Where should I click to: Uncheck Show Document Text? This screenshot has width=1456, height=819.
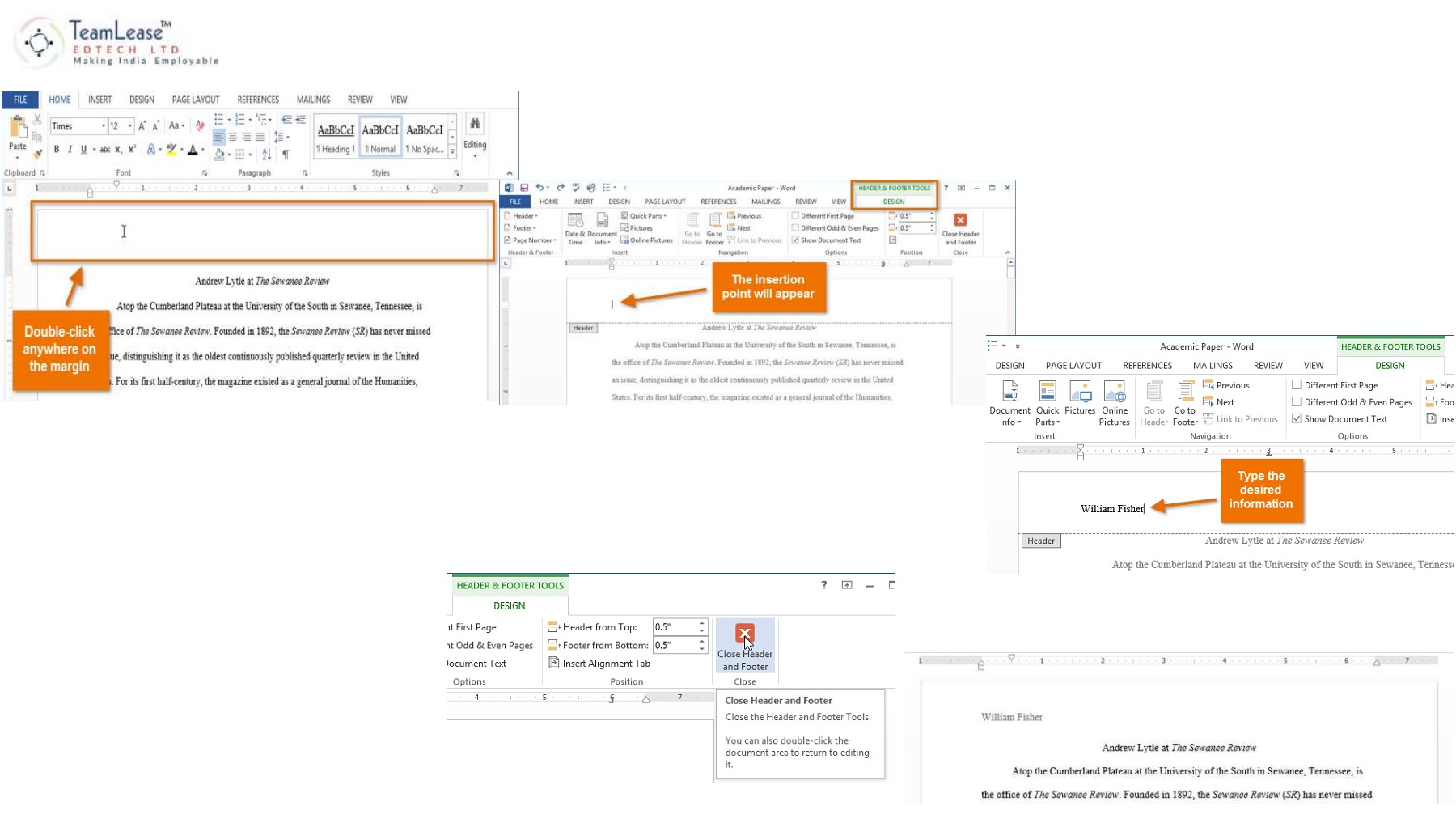click(x=1298, y=418)
